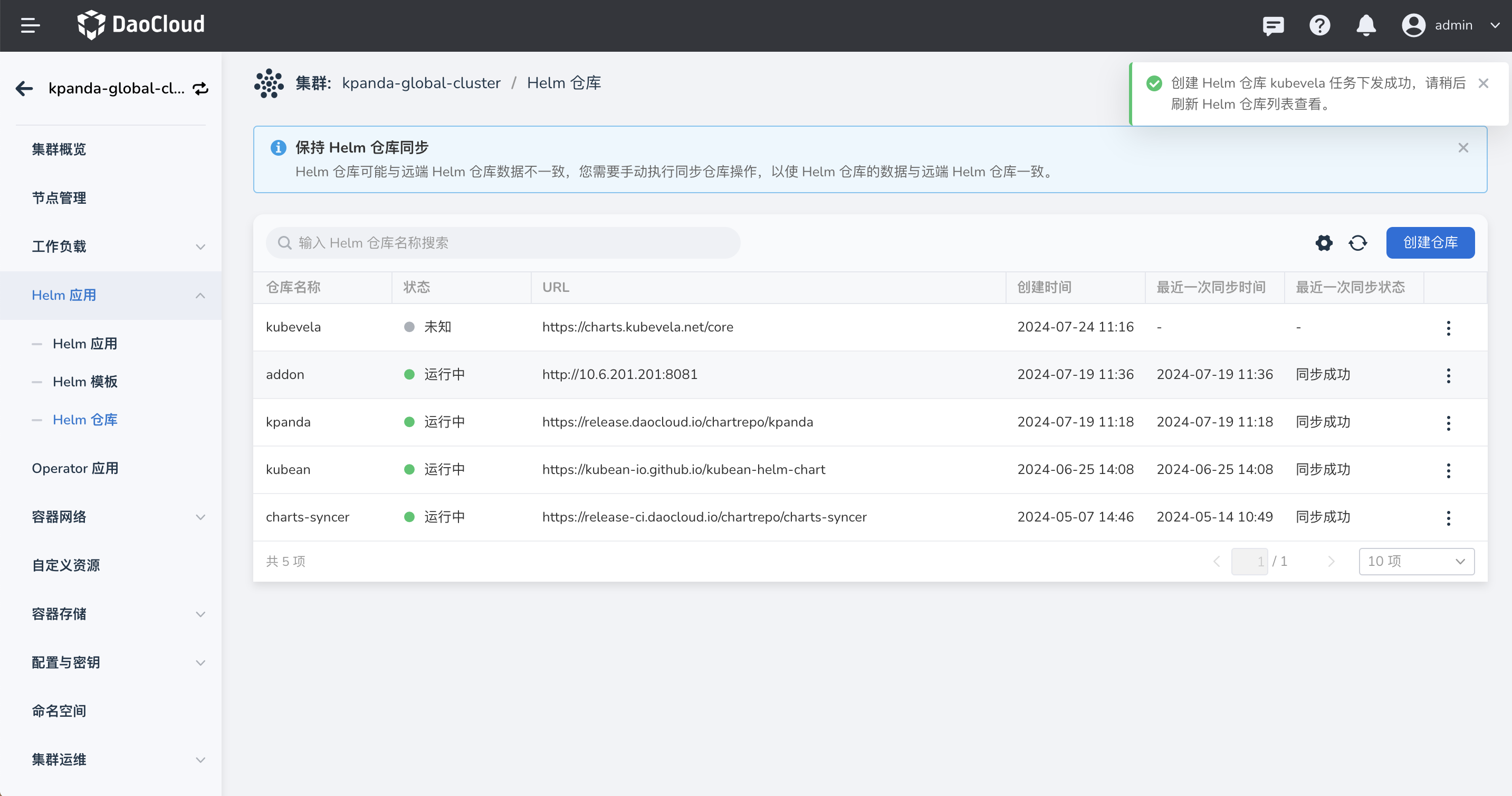
Task: Refresh the Helm repository list
Action: 1357,243
